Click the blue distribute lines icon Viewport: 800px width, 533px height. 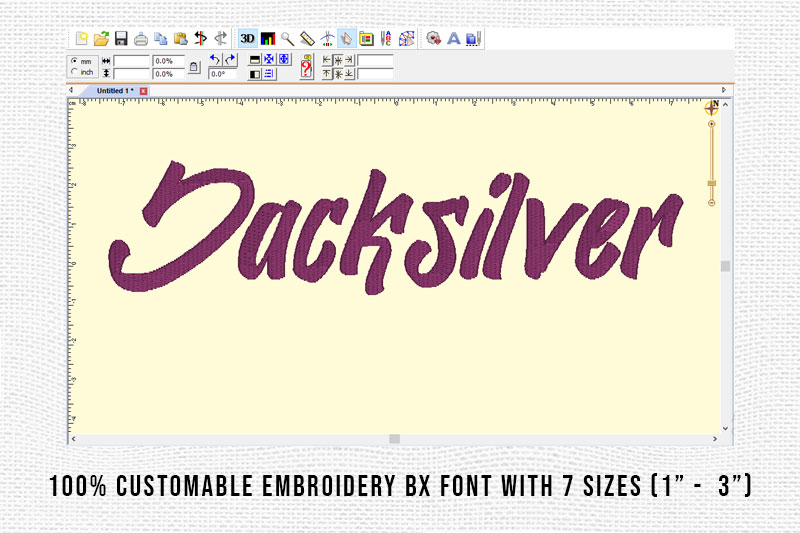coord(269,74)
